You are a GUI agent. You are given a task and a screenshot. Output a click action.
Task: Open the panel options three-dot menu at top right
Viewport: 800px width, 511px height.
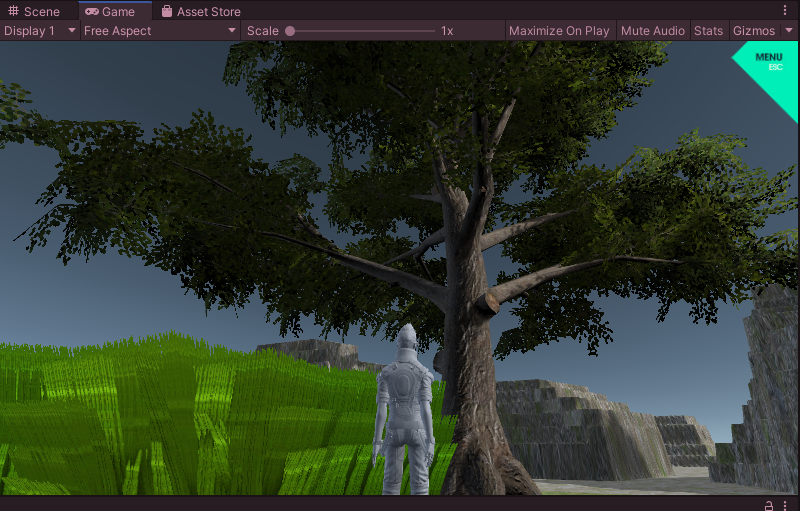point(785,10)
